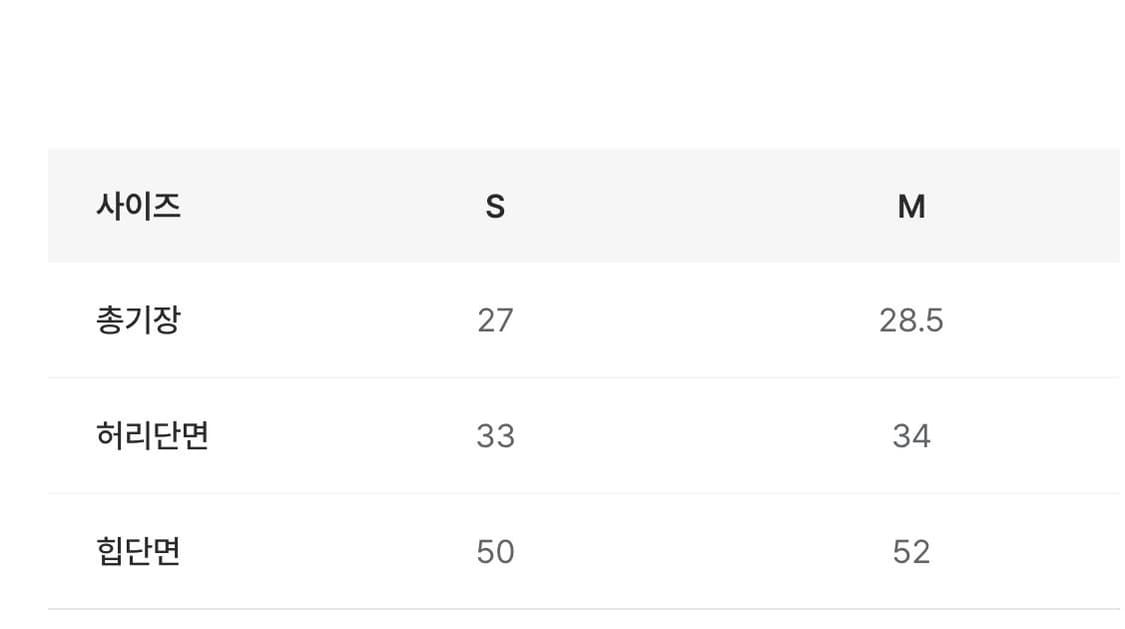The image size is (1125, 629).
Task: Click the 사이즈 header label
Action: [138, 206]
